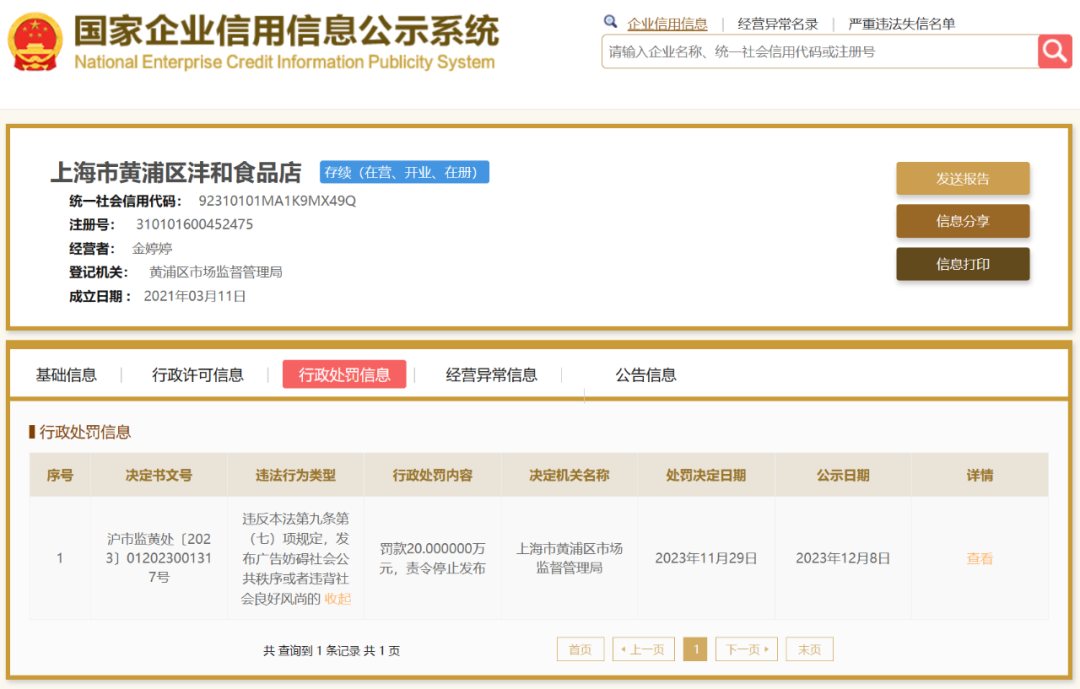Focus the enterprise name search field
1080x689 pixels.
click(x=820, y=52)
